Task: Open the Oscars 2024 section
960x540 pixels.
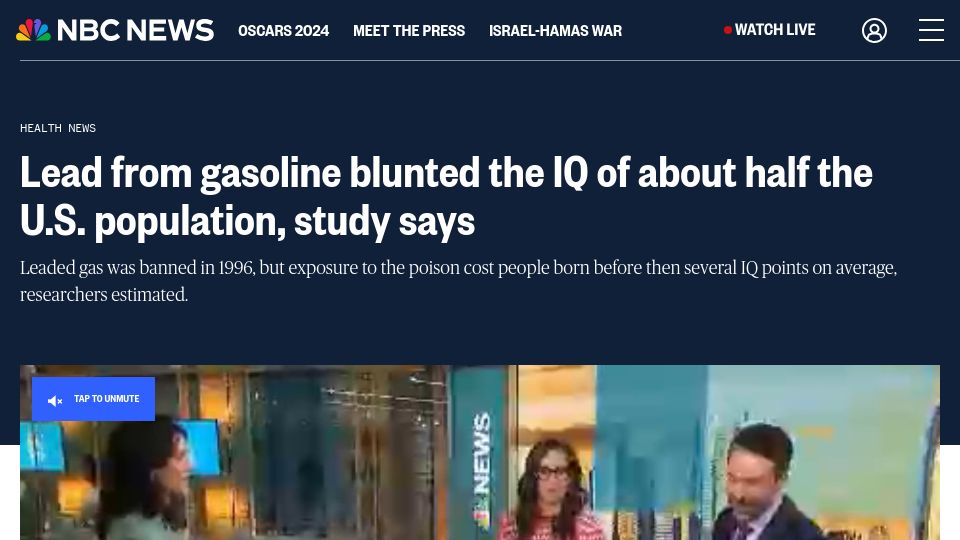Action: tap(283, 31)
